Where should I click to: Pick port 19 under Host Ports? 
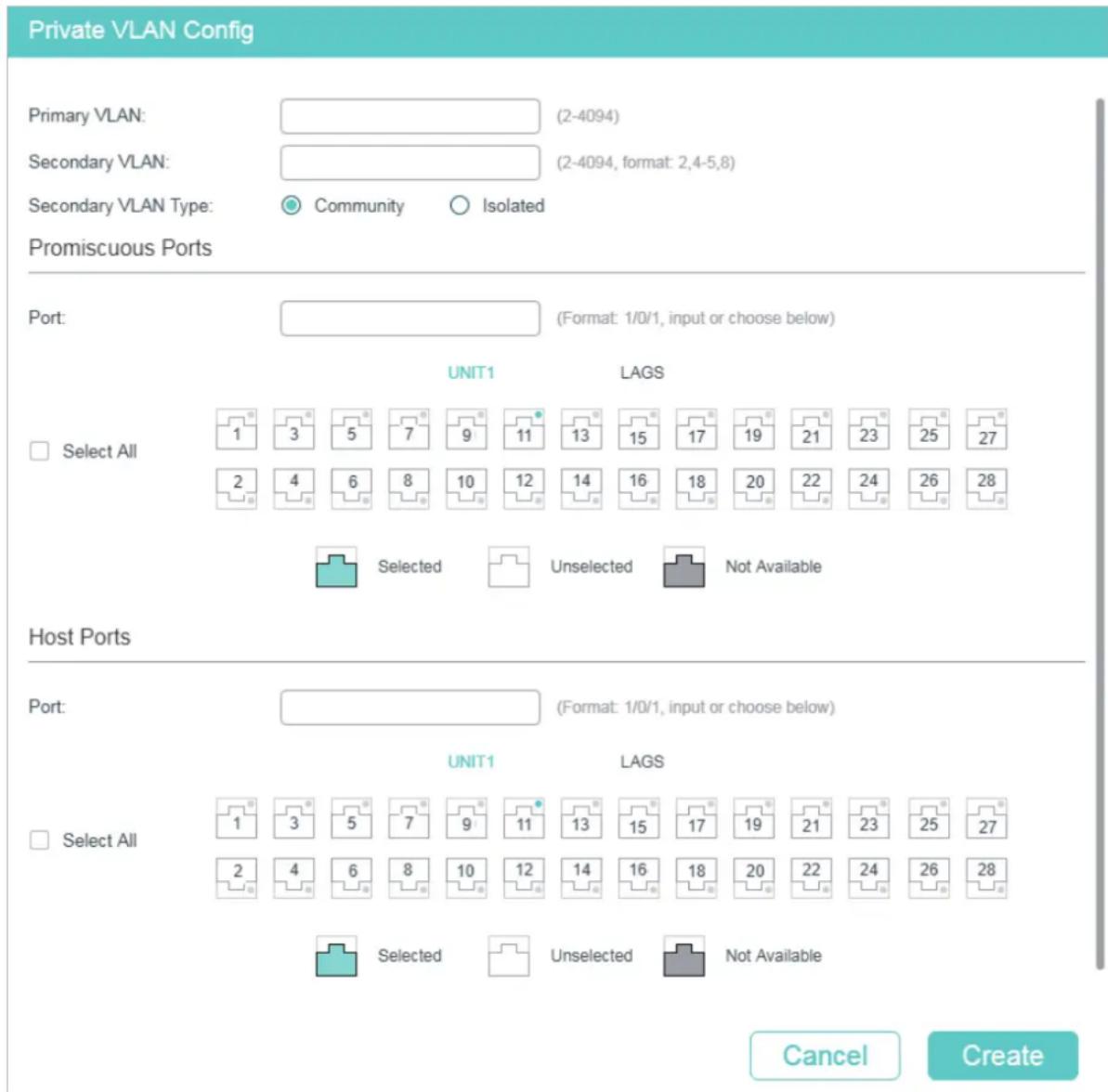pos(754,819)
